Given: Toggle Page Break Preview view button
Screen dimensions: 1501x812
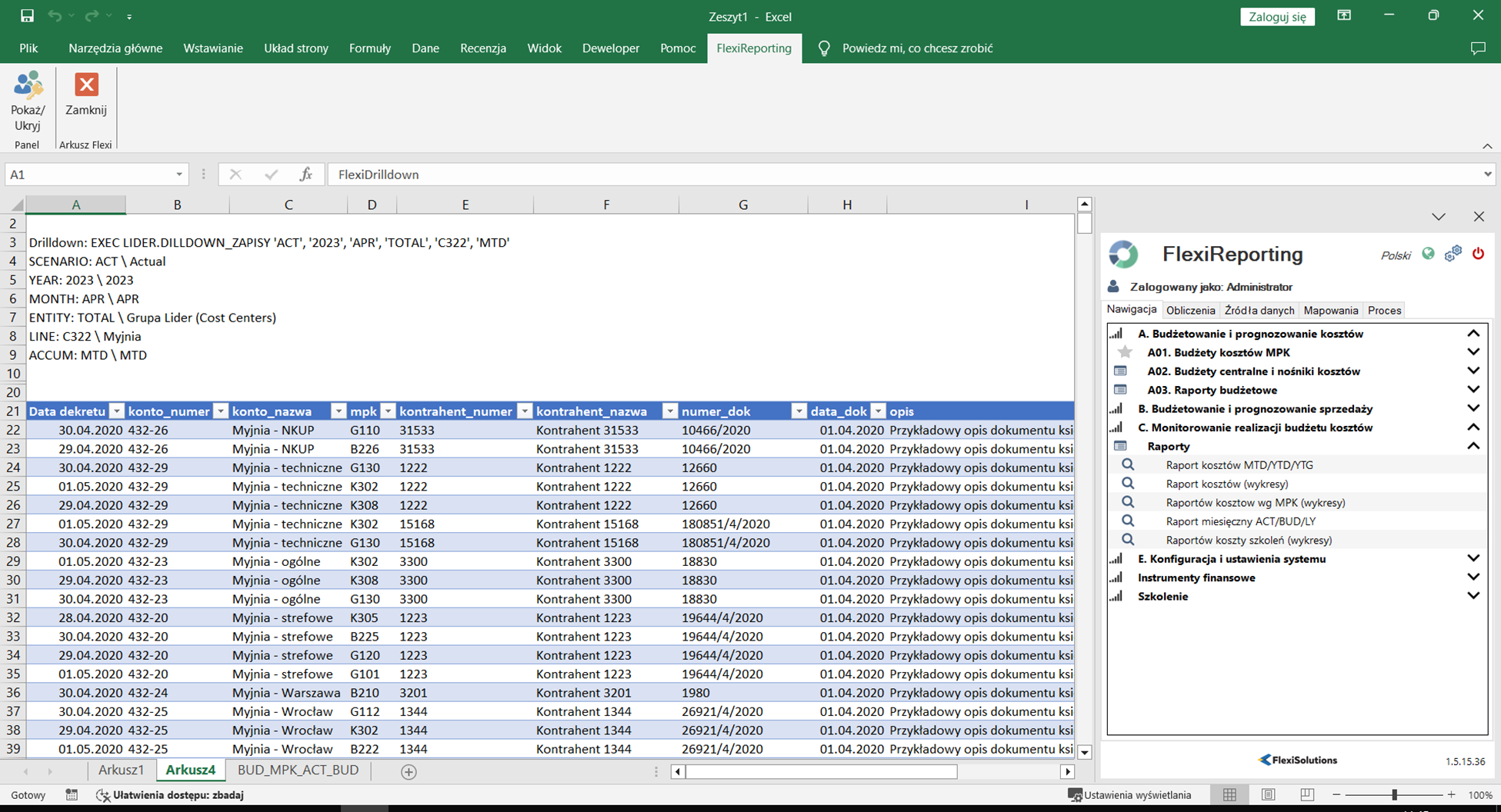Looking at the screenshot, I should (x=1306, y=794).
